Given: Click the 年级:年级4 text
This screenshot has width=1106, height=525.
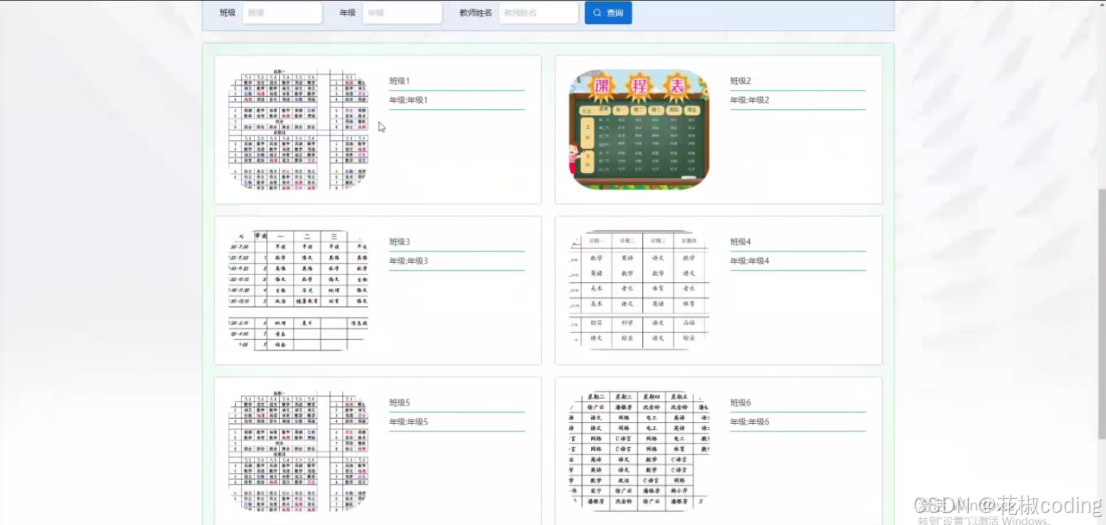Looking at the screenshot, I should [750, 261].
